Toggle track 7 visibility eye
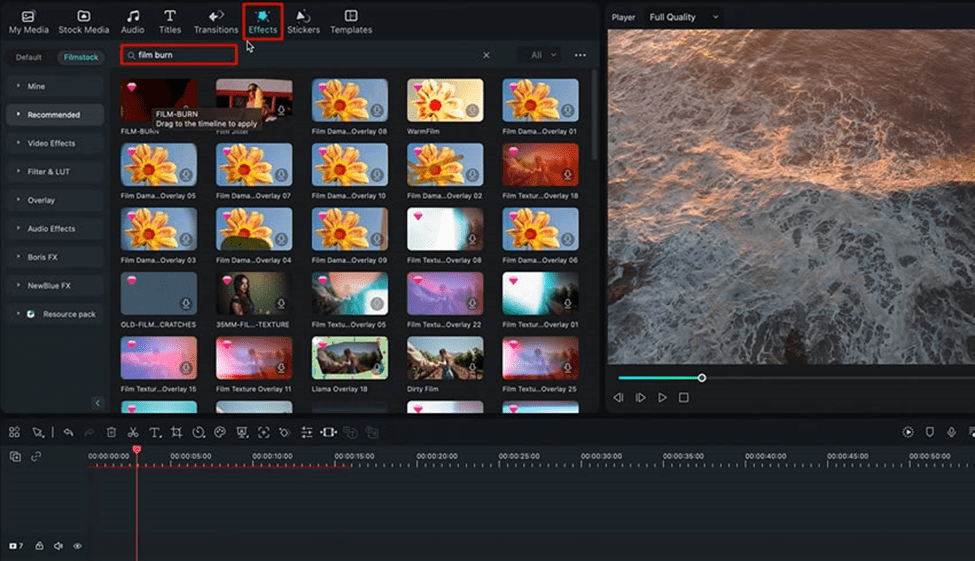This screenshot has height=561, width=975. [x=78, y=546]
